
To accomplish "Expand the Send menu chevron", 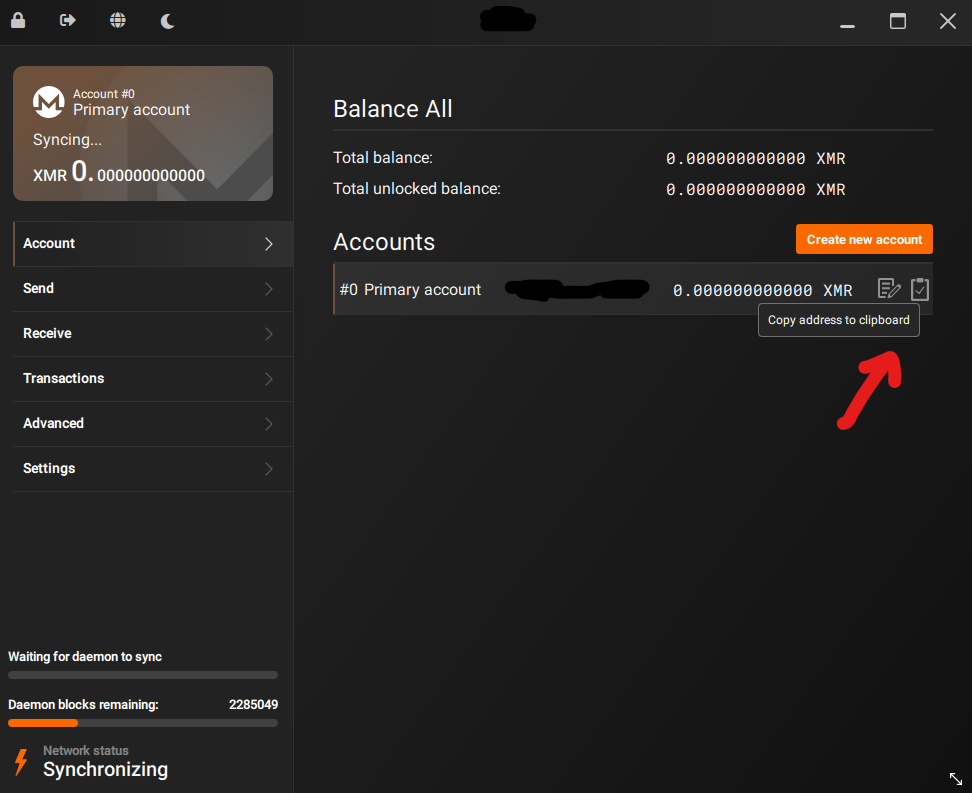I will pyautogui.click(x=268, y=289).
